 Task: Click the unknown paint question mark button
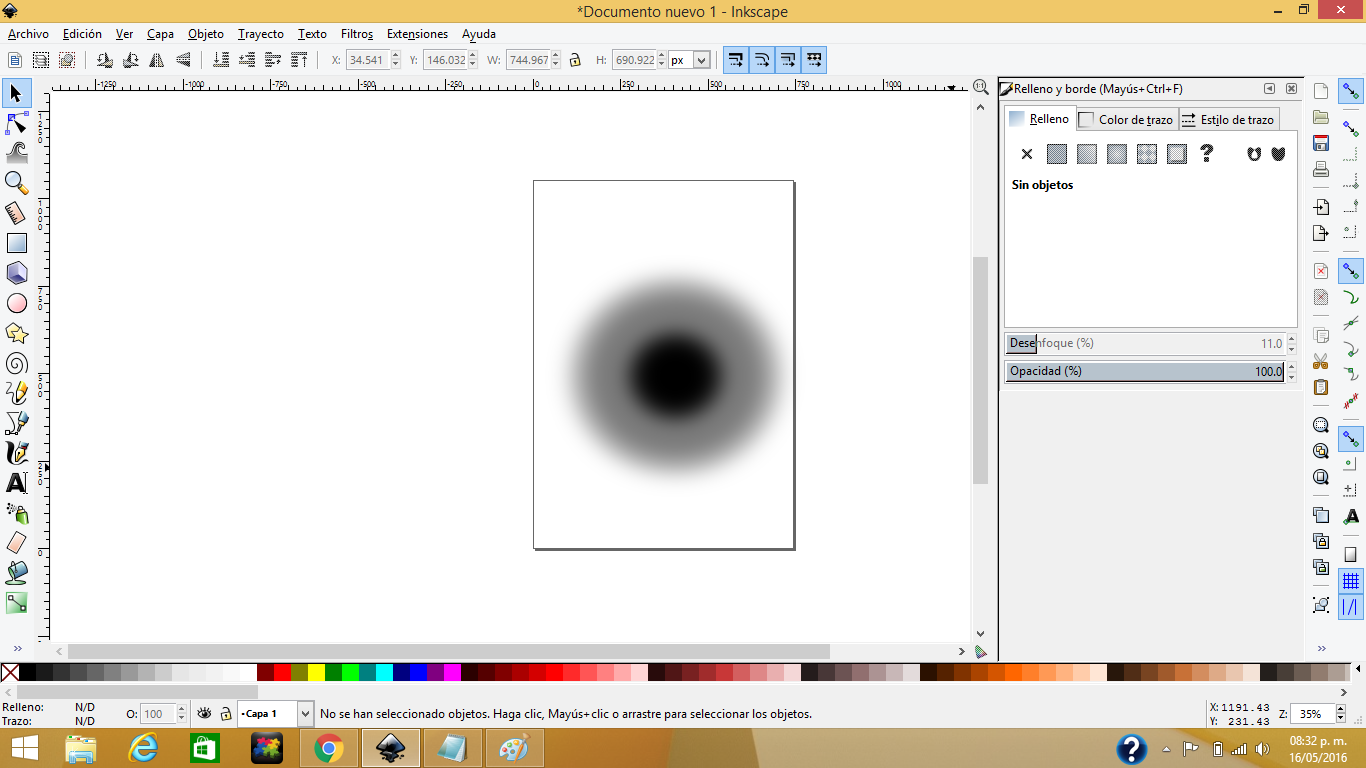click(x=1207, y=154)
